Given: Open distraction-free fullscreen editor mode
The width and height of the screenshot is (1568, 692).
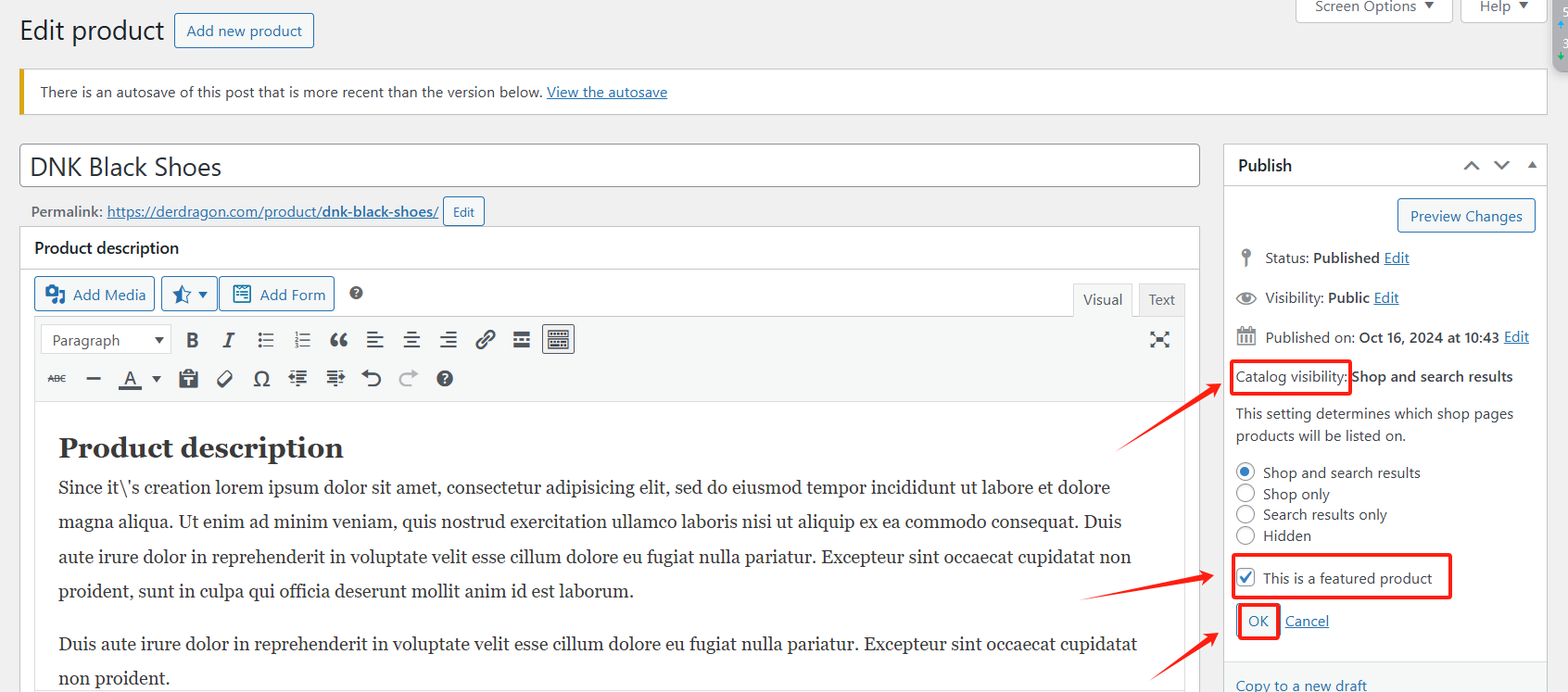Looking at the screenshot, I should point(1159,340).
